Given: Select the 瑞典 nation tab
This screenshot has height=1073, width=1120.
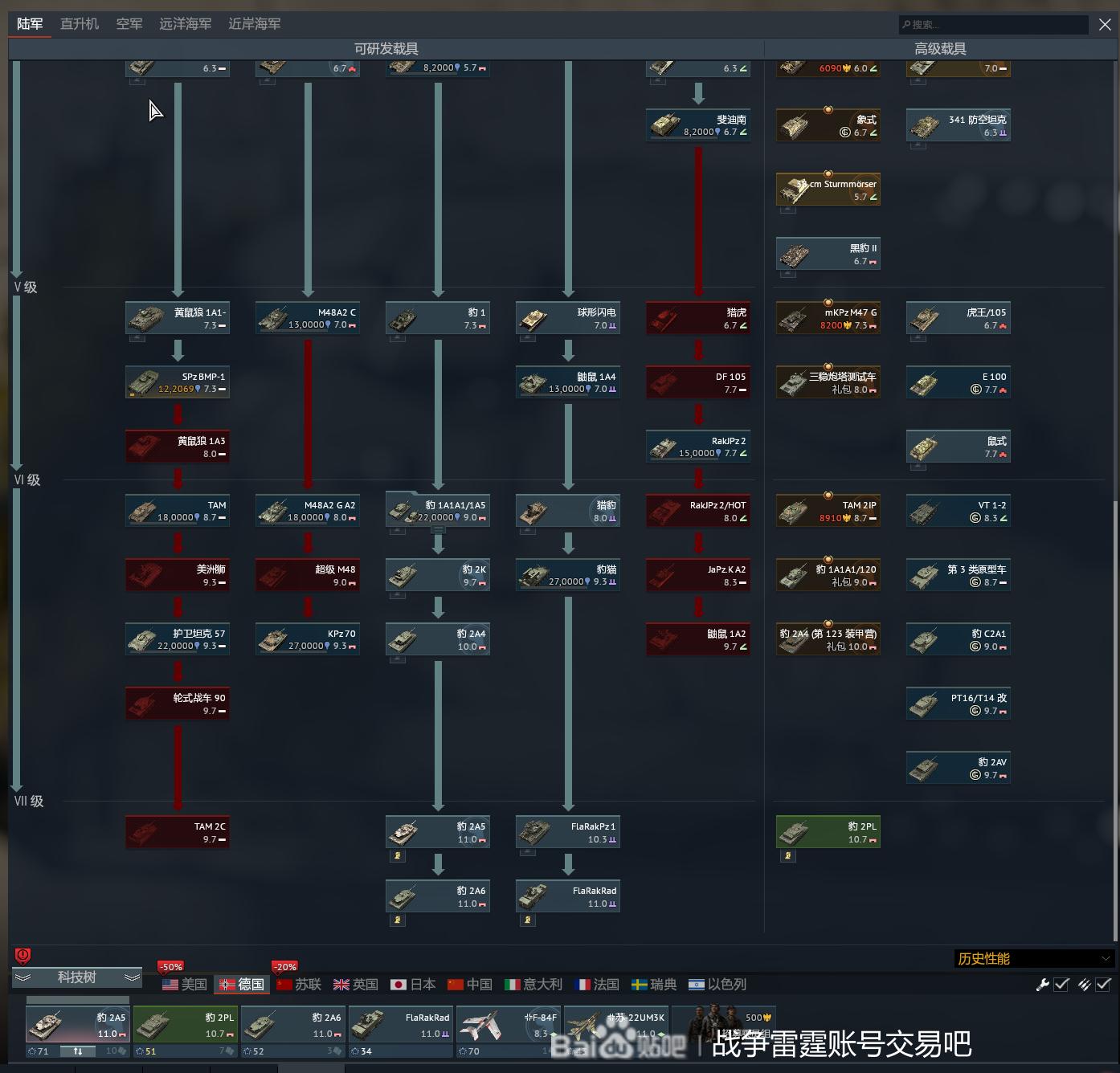Looking at the screenshot, I should tap(654, 985).
